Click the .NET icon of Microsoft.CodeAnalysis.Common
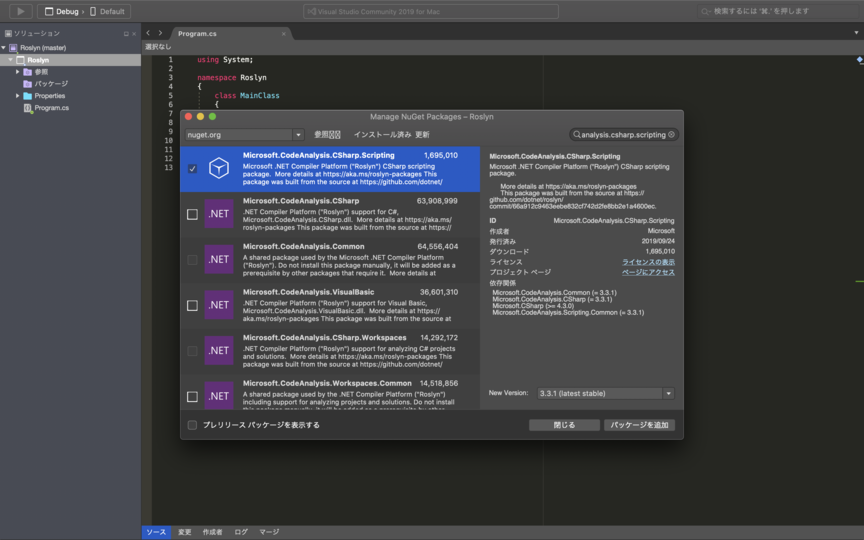This screenshot has height=540, width=864. pos(219,260)
